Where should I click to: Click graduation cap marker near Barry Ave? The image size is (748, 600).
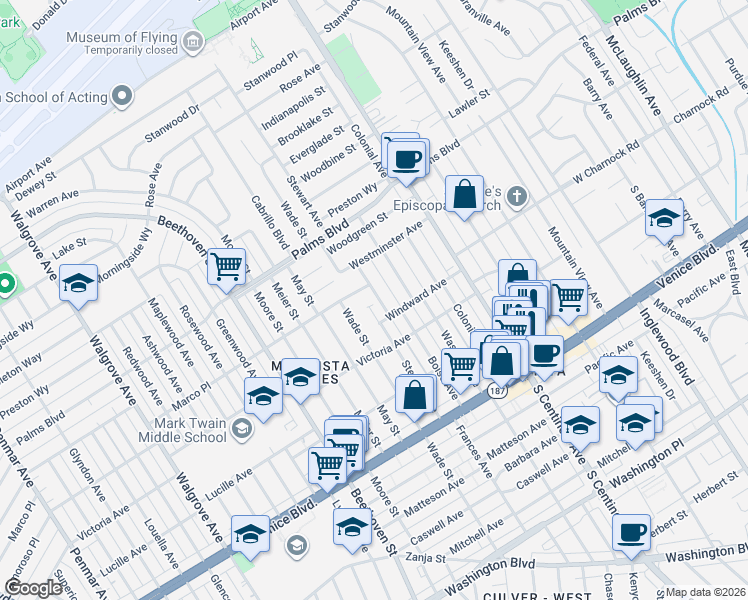[664, 221]
